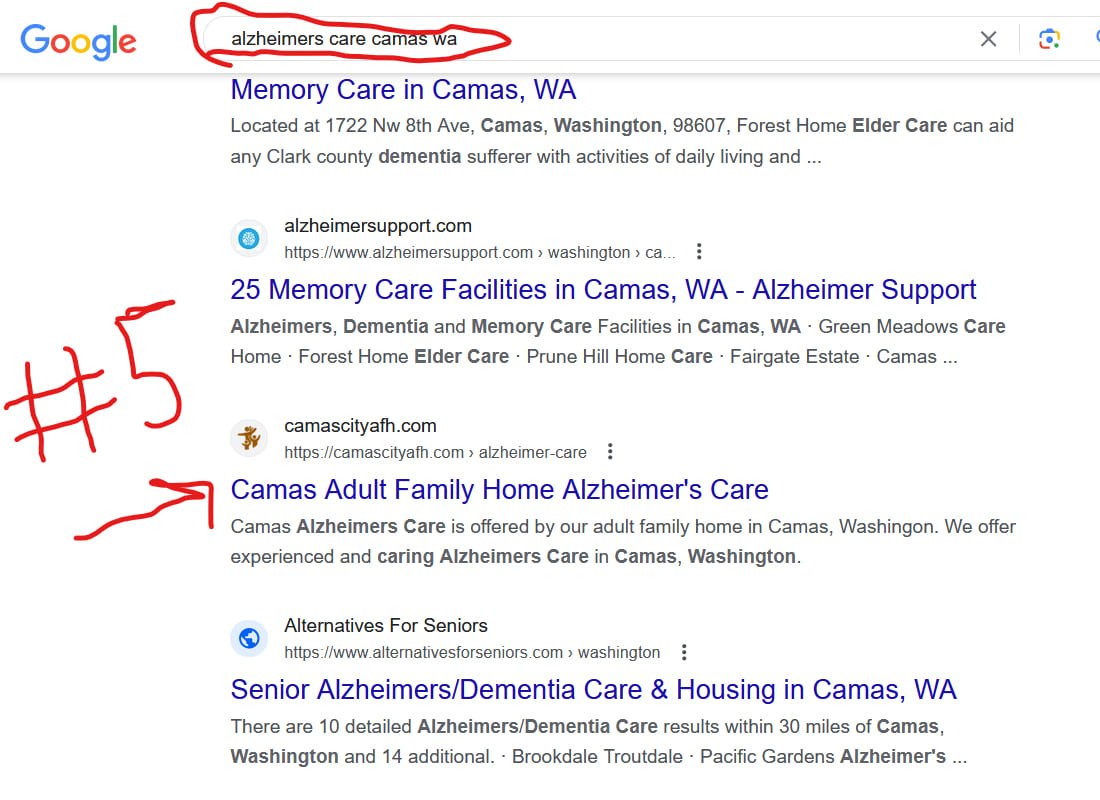The width and height of the screenshot is (1100, 800).
Task: Click the camascityafh.com alzheimer-care URL breadcrumb
Action: (x=435, y=452)
